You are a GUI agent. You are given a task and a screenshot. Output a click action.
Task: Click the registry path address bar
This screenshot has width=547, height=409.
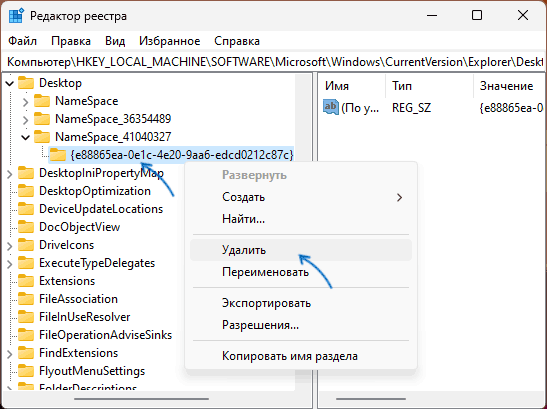(x=274, y=62)
